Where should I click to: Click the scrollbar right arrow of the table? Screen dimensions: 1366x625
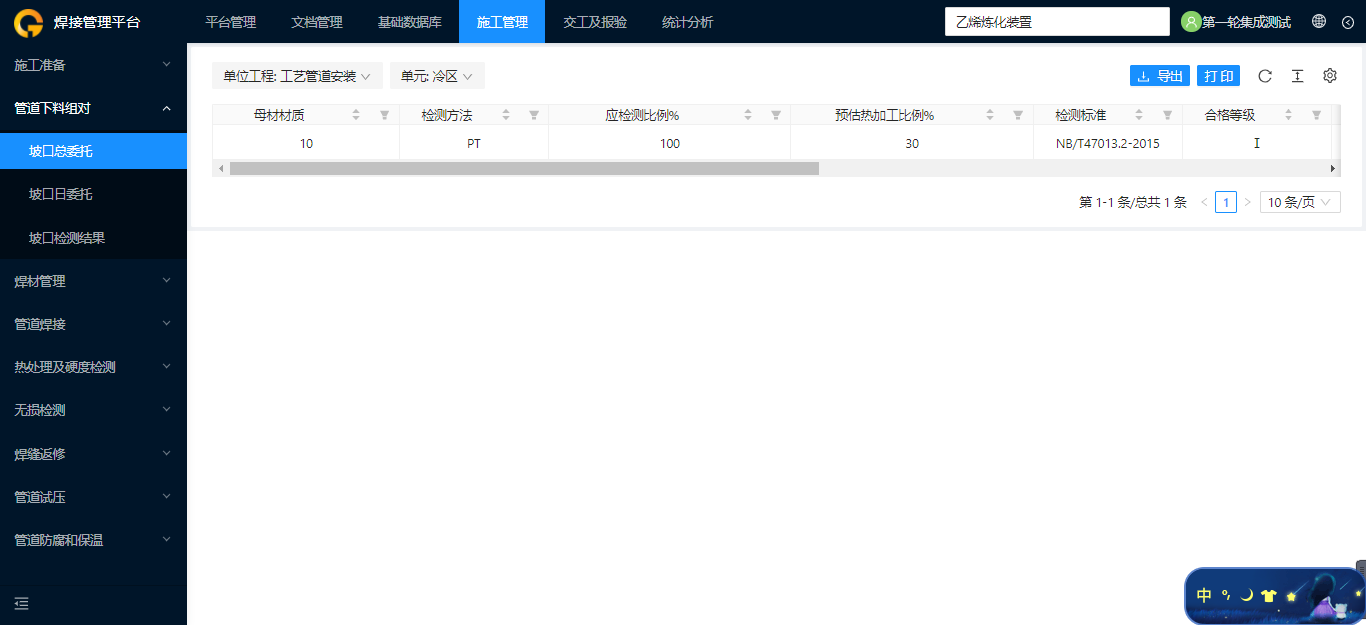click(x=1332, y=168)
